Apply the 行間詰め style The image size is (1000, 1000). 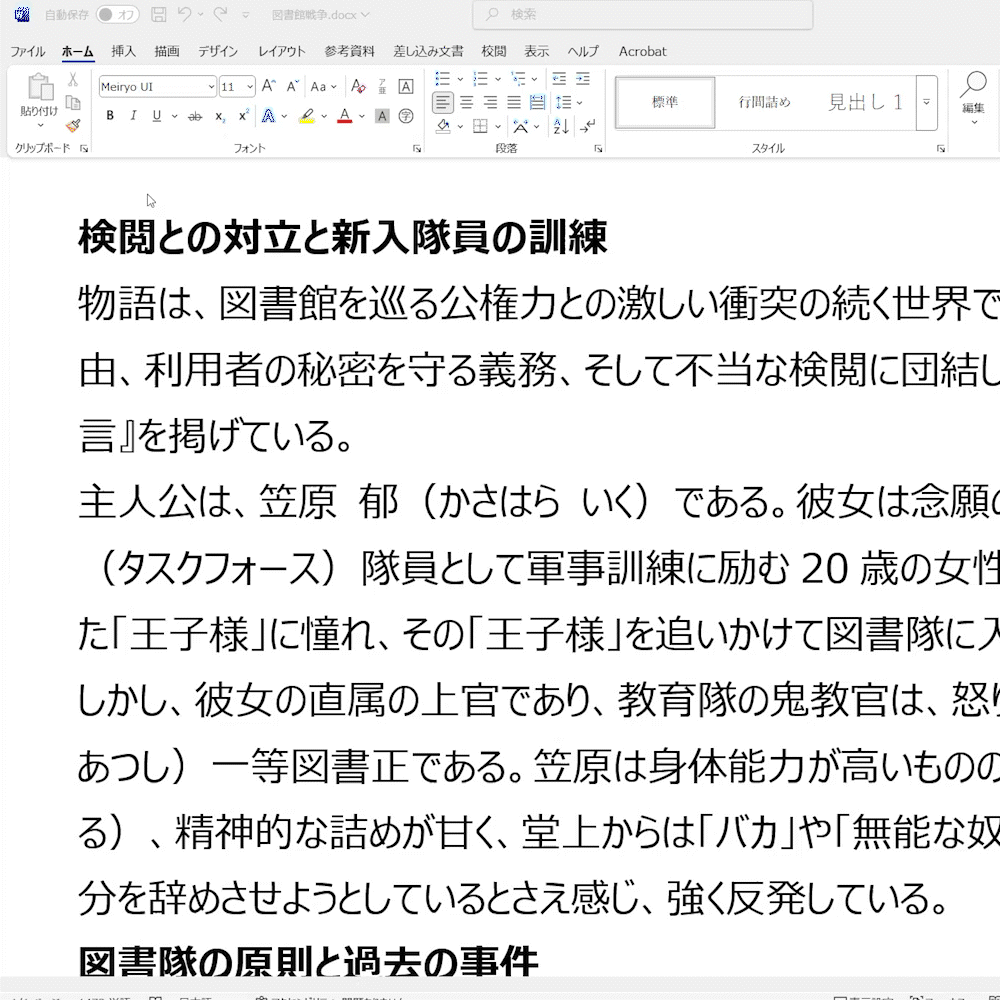(x=765, y=102)
